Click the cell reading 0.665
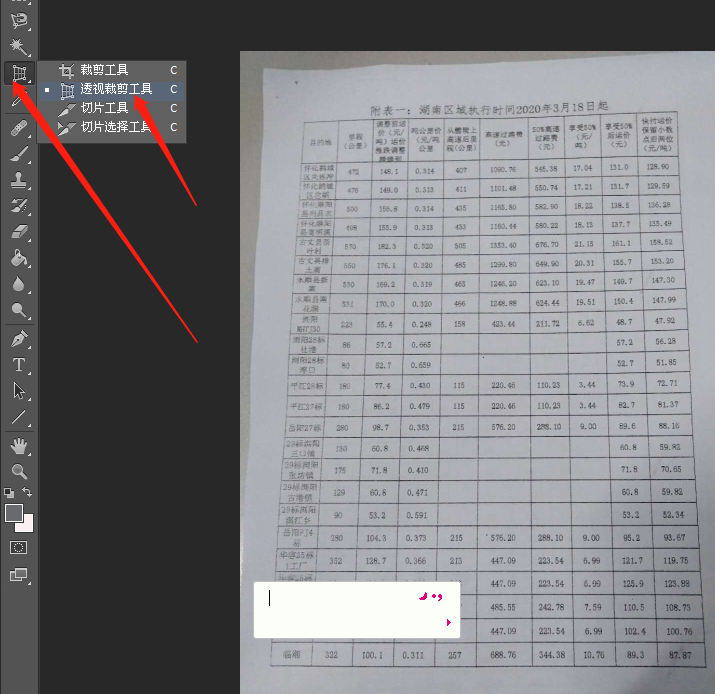Screen dimensions: 715x694 tap(421, 345)
